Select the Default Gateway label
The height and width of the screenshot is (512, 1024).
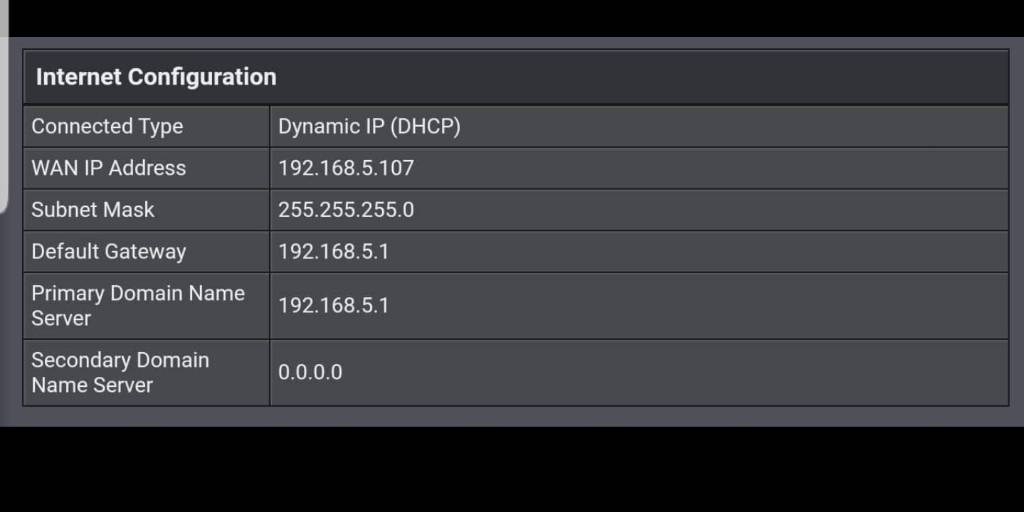coord(109,252)
